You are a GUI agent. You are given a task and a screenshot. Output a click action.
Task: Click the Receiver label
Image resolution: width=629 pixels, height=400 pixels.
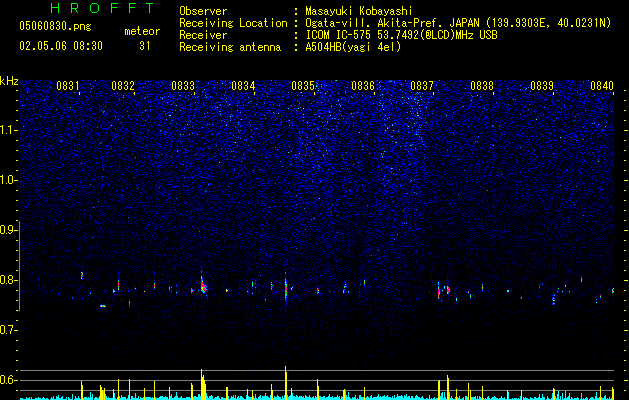coord(203,35)
